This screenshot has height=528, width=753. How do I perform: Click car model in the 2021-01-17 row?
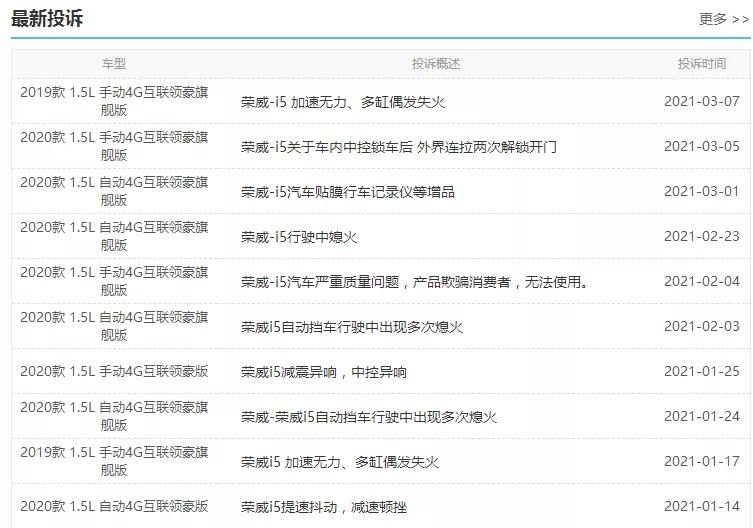pos(114,461)
